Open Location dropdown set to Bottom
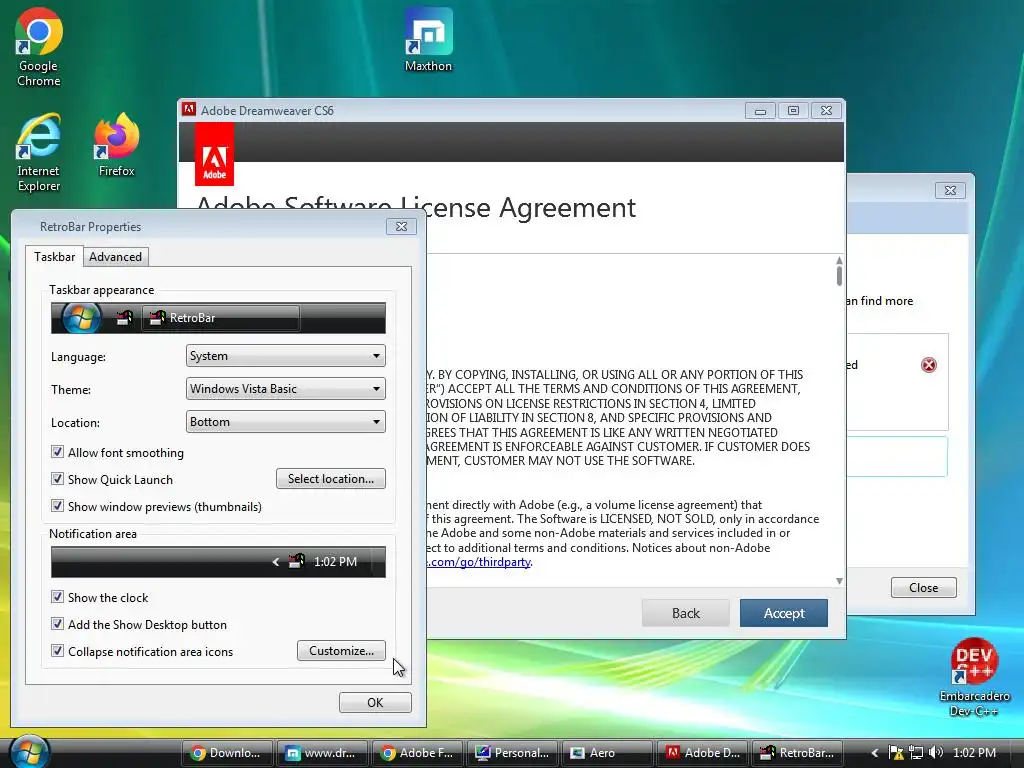This screenshot has height=768, width=1024. (x=285, y=422)
